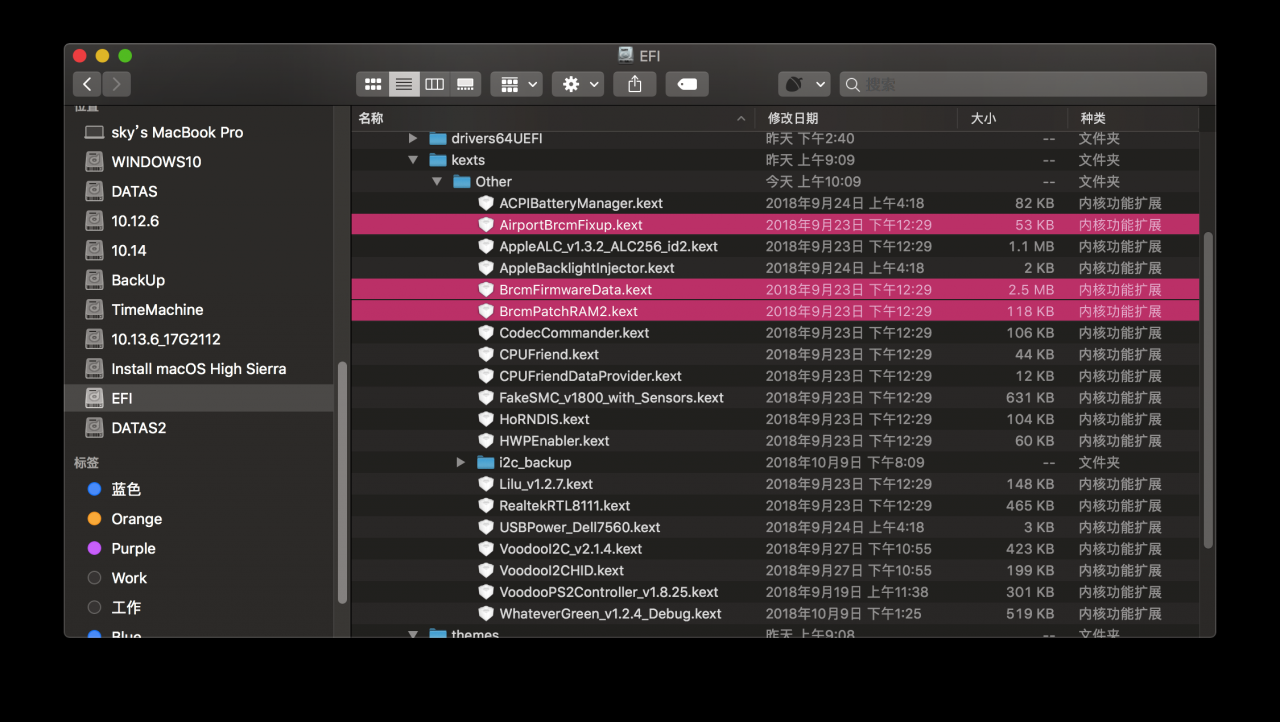
Task: Switch to column view in toolbar
Action: click(434, 84)
